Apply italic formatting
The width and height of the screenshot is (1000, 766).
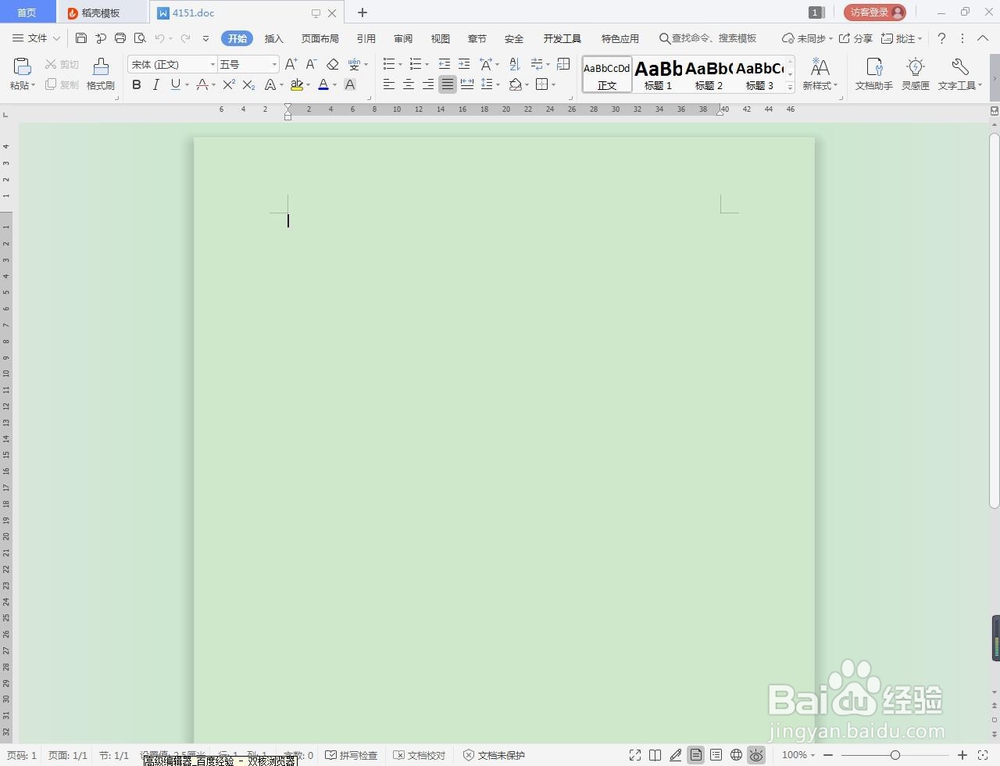click(155, 84)
